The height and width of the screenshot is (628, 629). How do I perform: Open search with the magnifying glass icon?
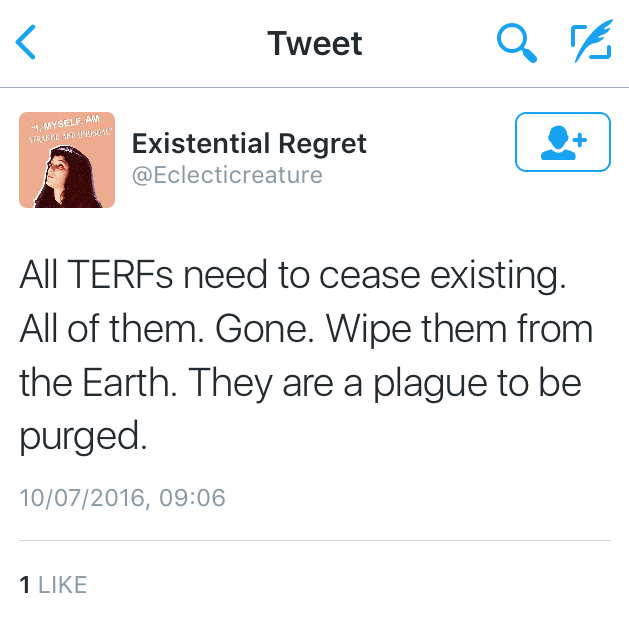(x=516, y=43)
